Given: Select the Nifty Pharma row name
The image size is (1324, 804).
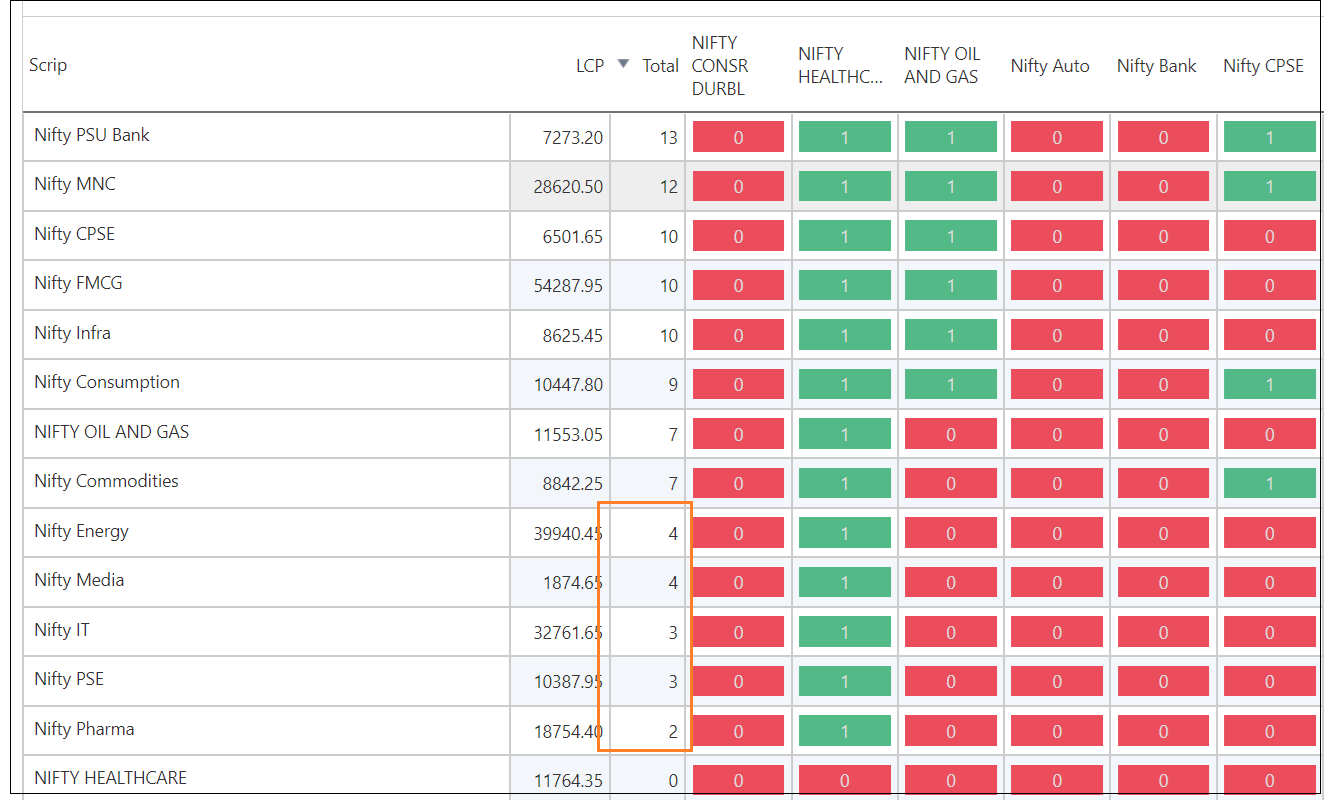Looking at the screenshot, I should coord(84,729).
